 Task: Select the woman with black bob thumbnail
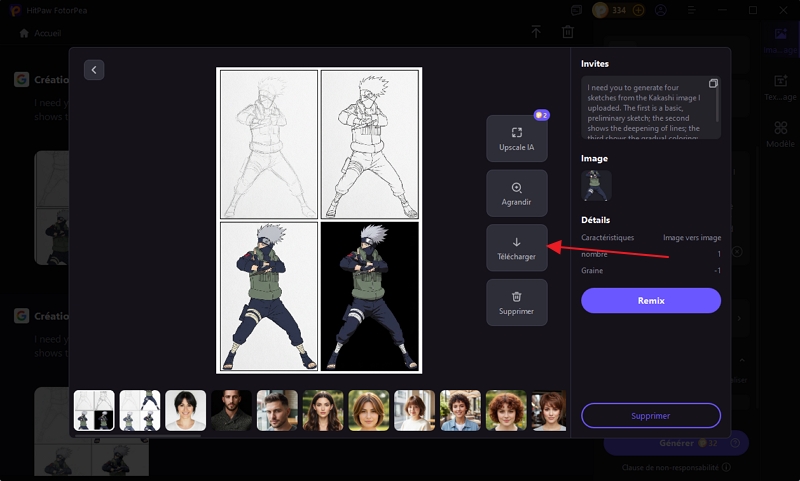click(186, 411)
